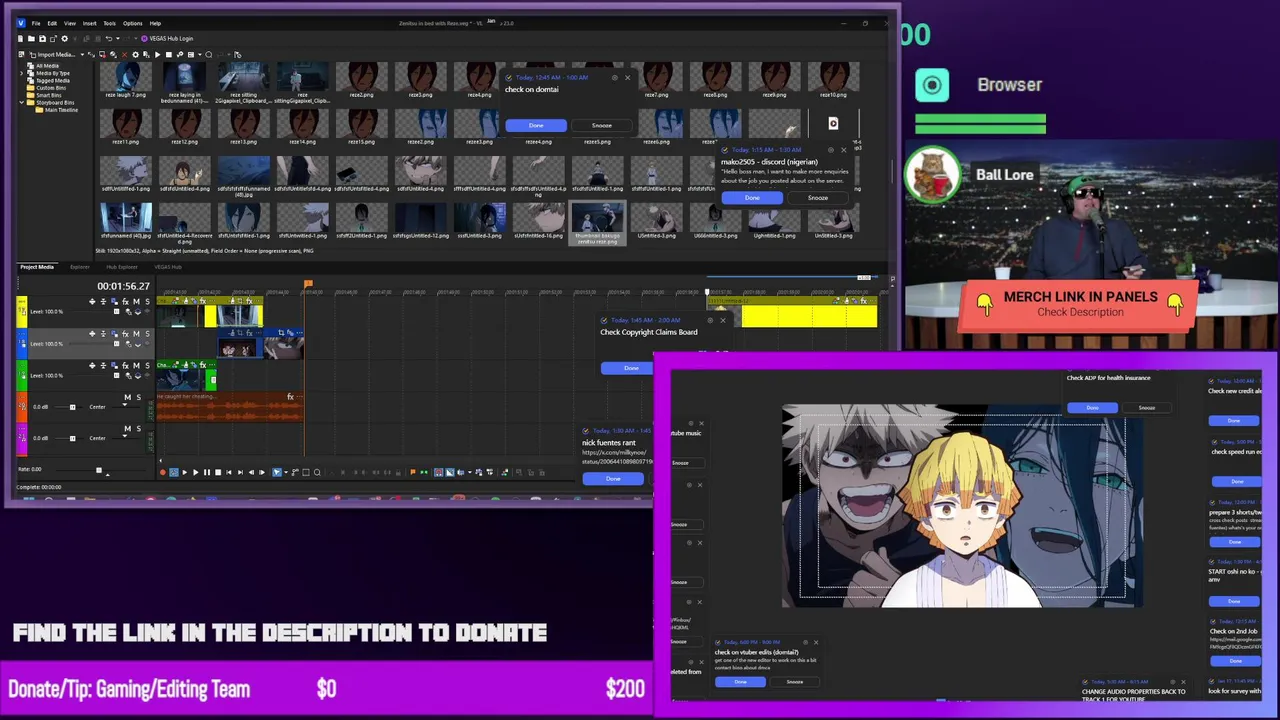Open the Import Media dropdown arrow
This screenshot has height=720, width=1280.
82,54
